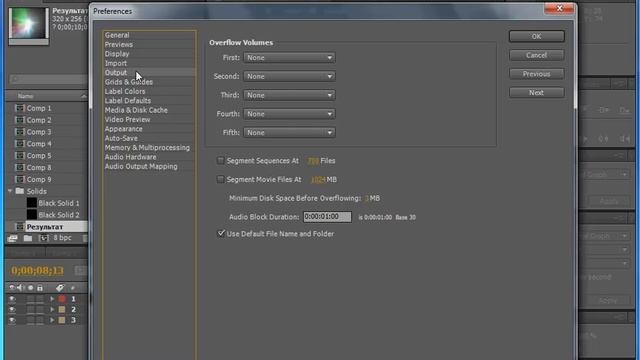
Task: Click the red label swatch of layer 1
Action: [x=62, y=299]
